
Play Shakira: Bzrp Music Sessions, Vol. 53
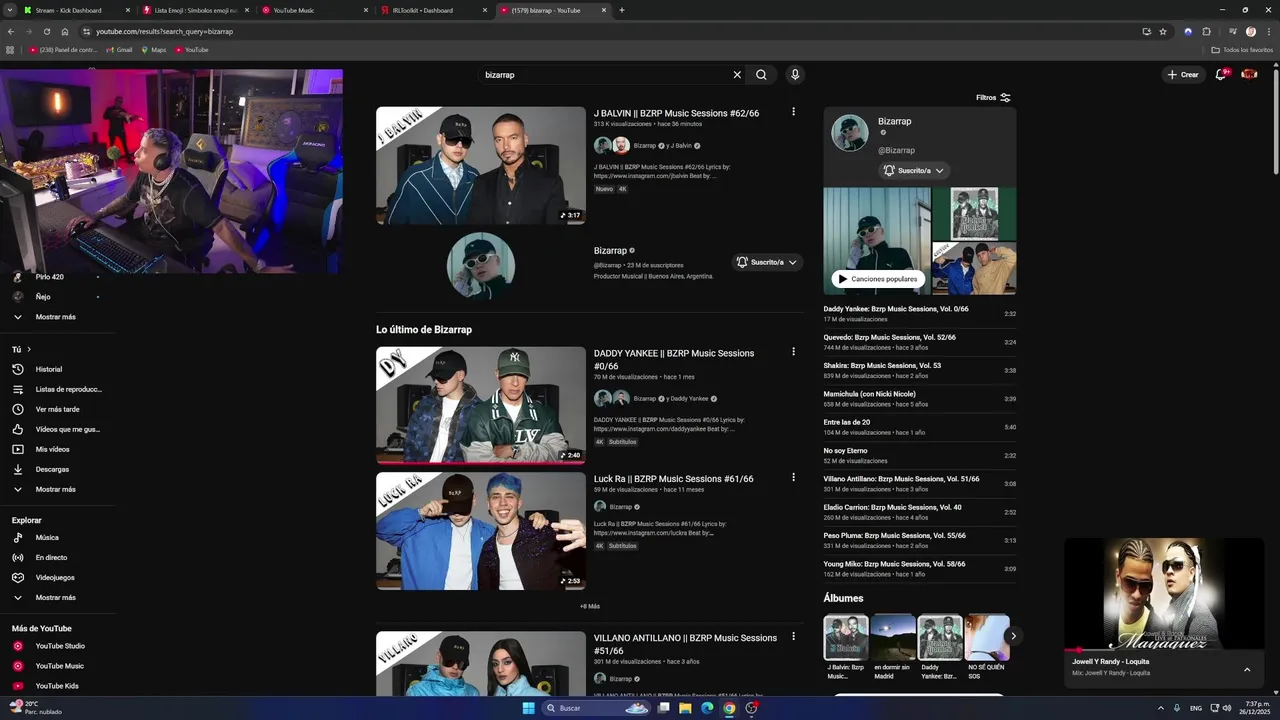[x=920, y=370]
